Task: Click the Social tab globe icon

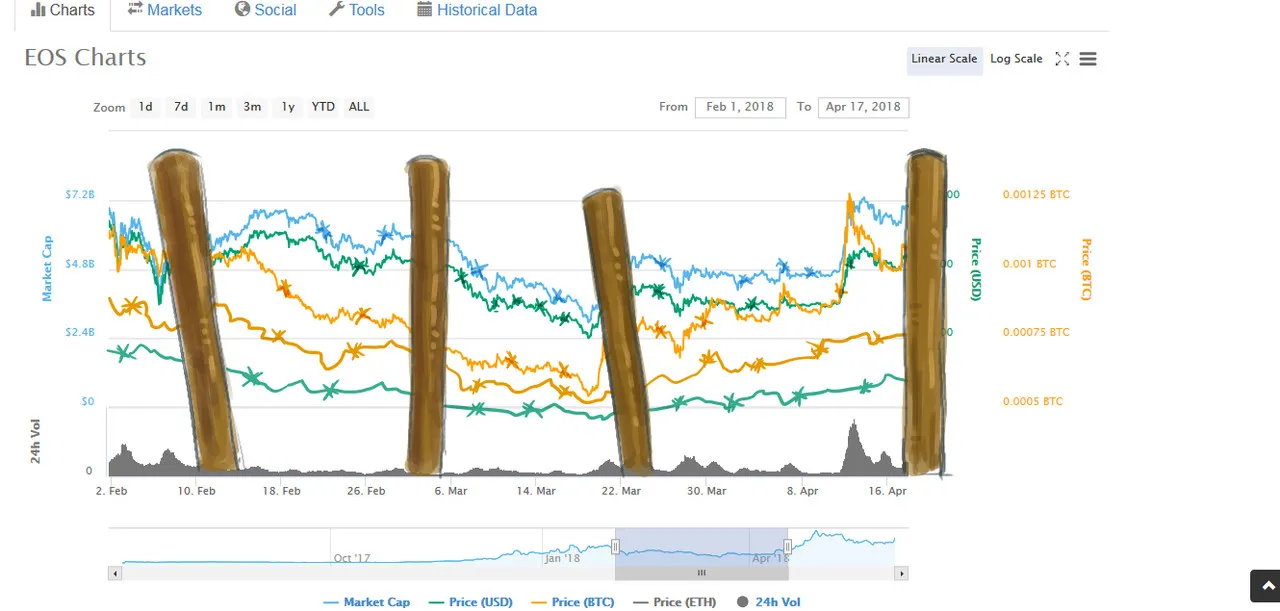Action: [x=242, y=9]
